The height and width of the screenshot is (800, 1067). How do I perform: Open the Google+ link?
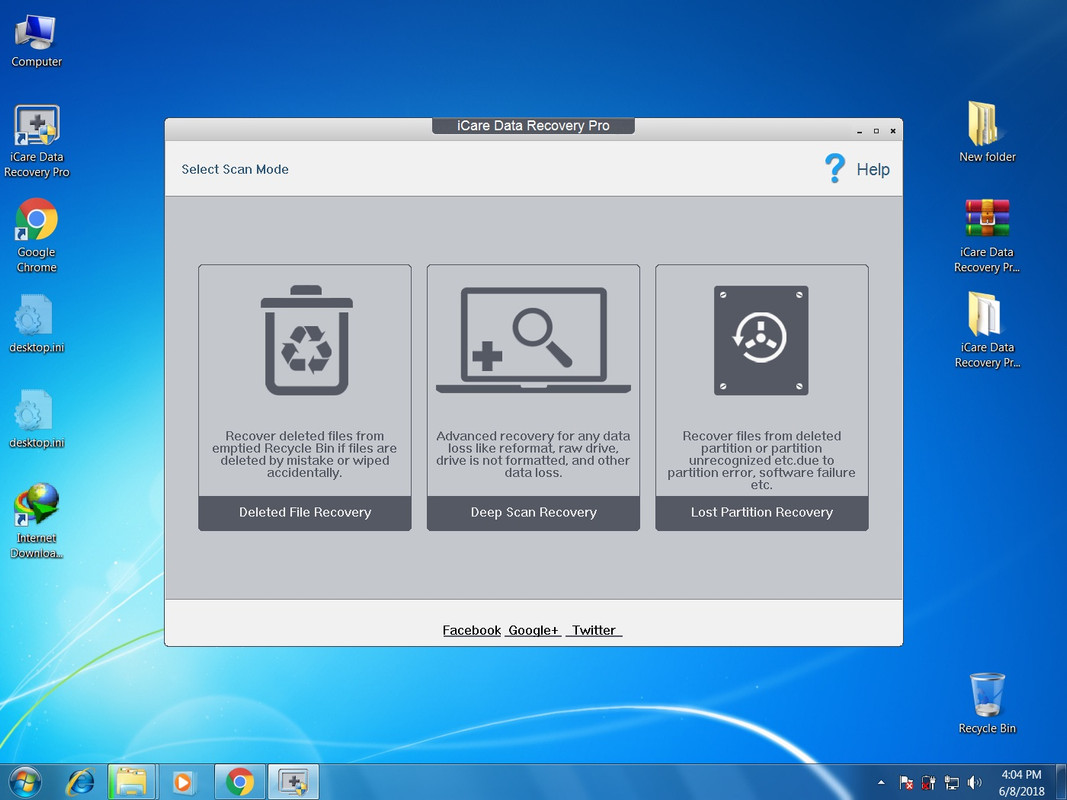point(534,630)
